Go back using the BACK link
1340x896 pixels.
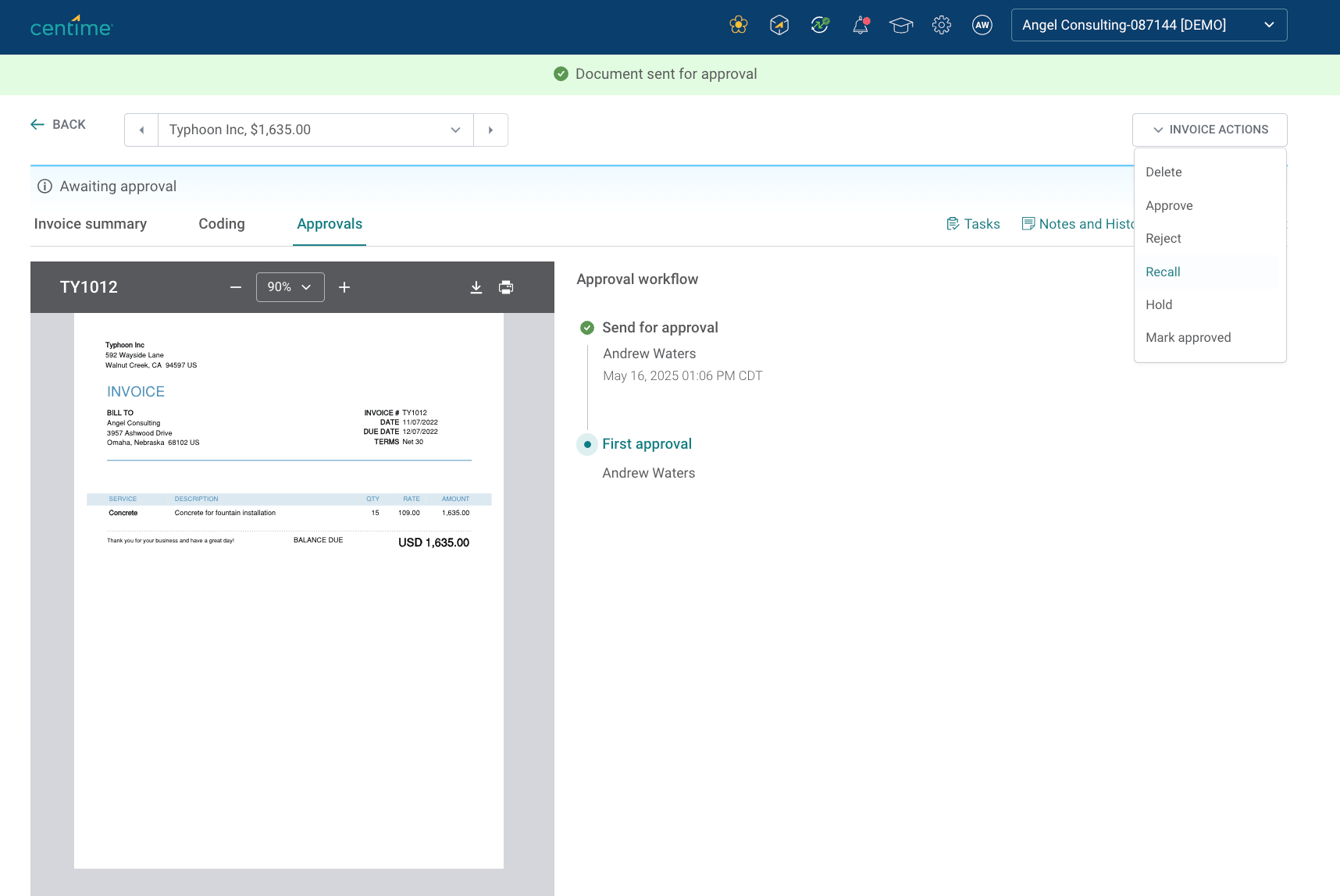pos(59,124)
